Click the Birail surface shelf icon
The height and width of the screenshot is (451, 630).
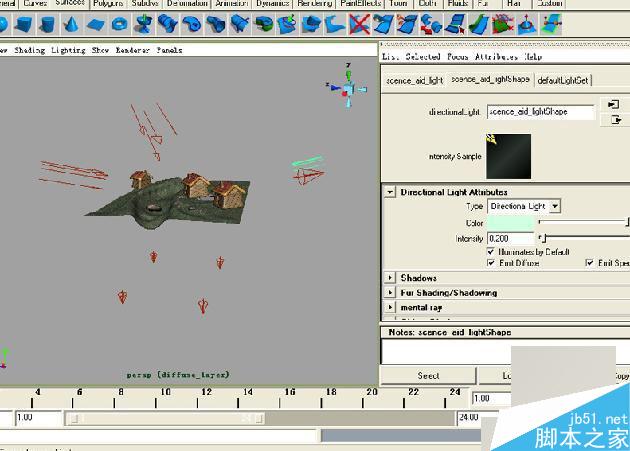pyautogui.click(x=240, y=24)
